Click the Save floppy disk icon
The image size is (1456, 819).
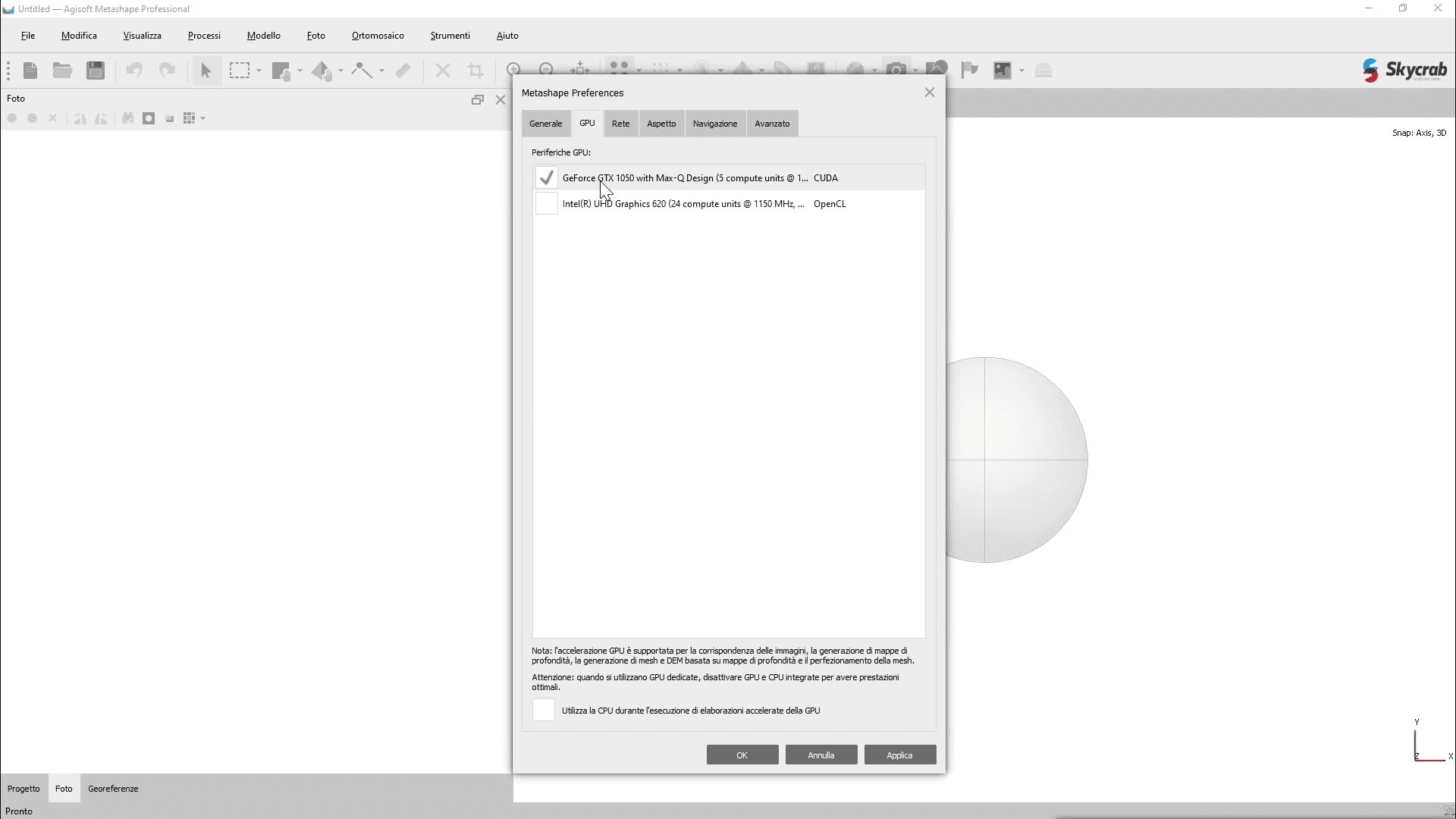pyautogui.click(x=96, y=71)
